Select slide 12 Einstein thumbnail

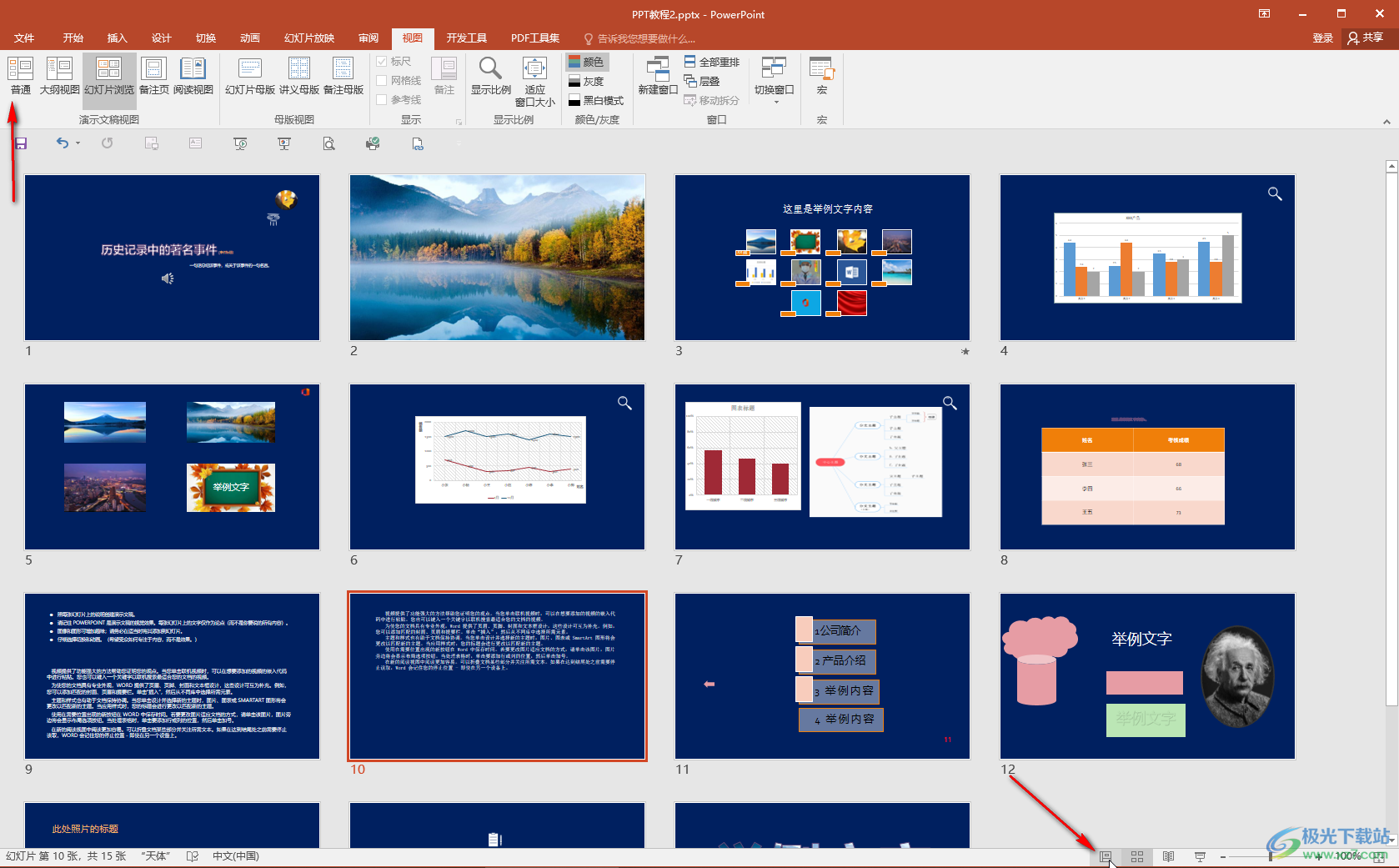1148,676
